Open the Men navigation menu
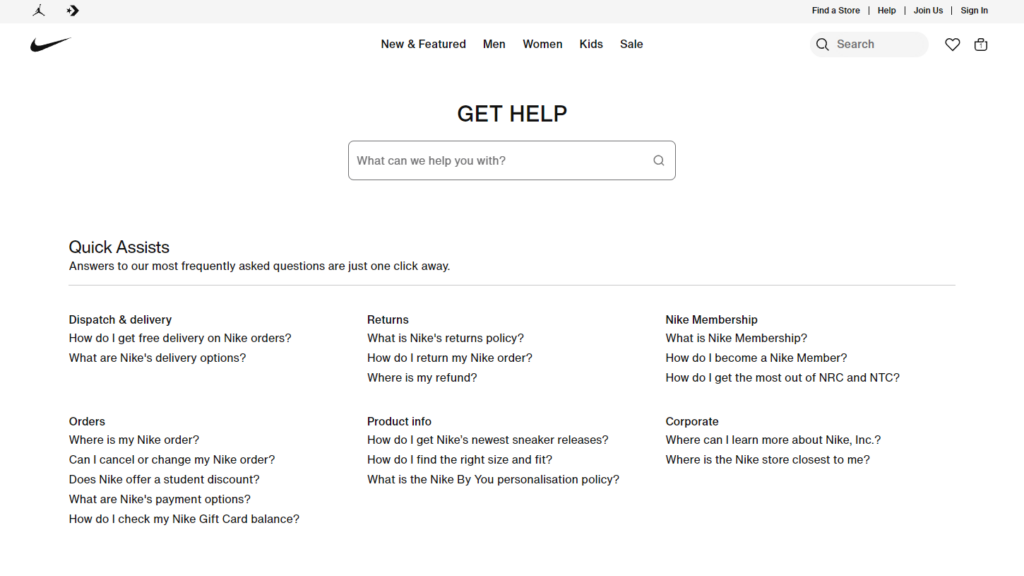This screenshot has height=576, width=1024. (x=494, y=44)
